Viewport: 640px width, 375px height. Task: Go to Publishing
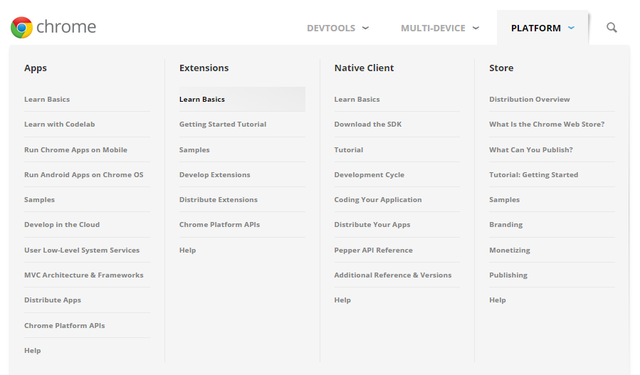point(509,275)
